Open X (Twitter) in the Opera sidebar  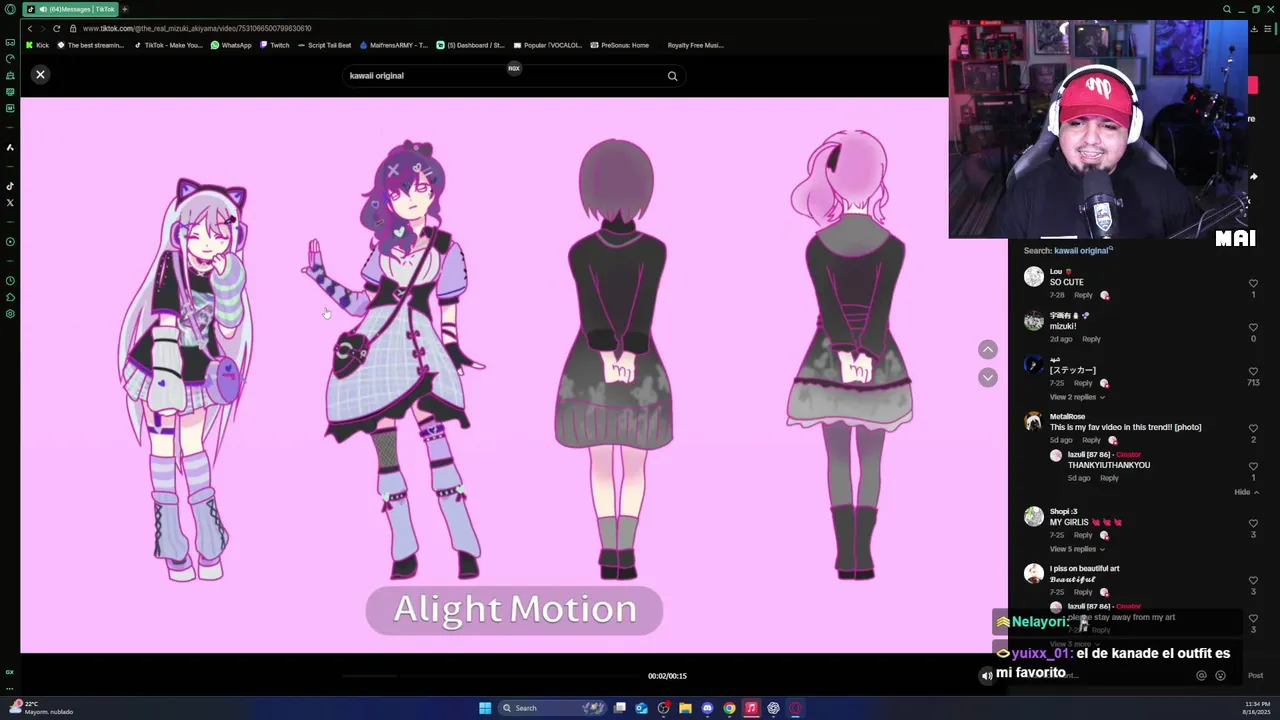(10, 203)
